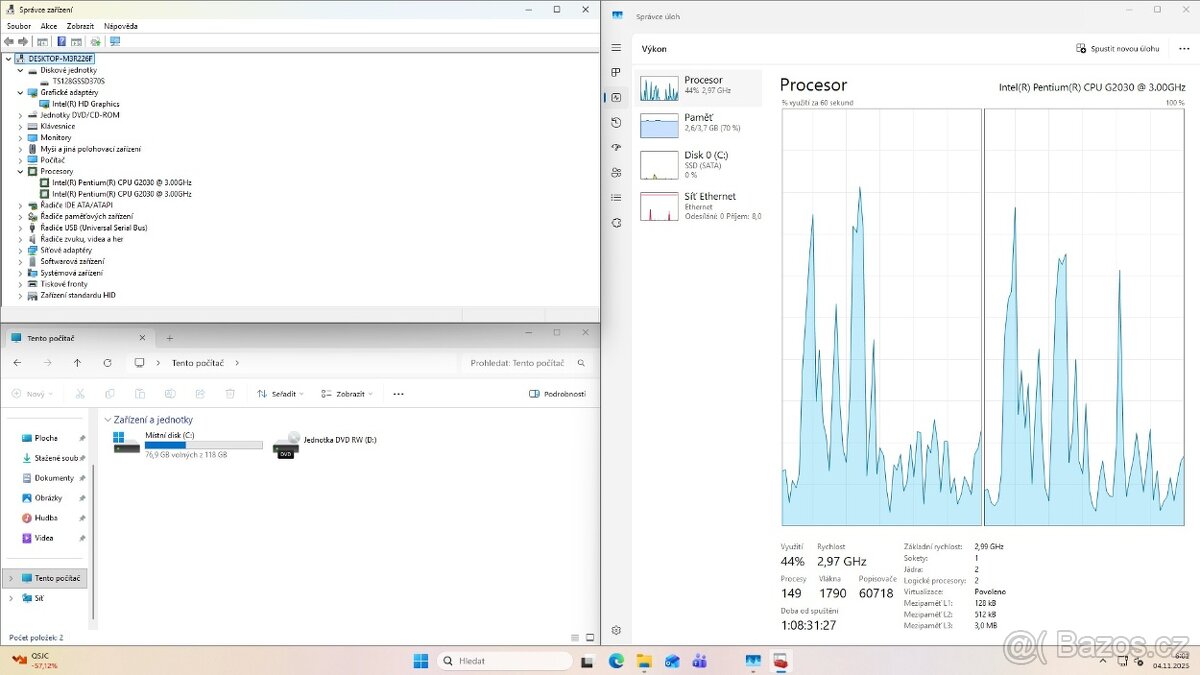Click Spustit novou úlohu button

pos(1117,48)
